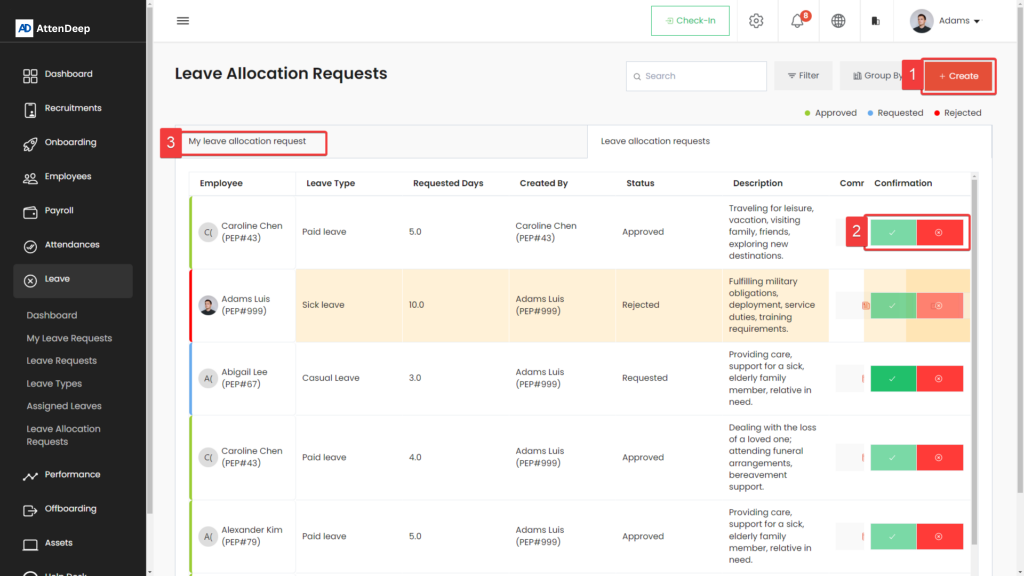Viewport: 1024px width, 576px height.
Task: Click the globe language icon
Action: (838, 21)
